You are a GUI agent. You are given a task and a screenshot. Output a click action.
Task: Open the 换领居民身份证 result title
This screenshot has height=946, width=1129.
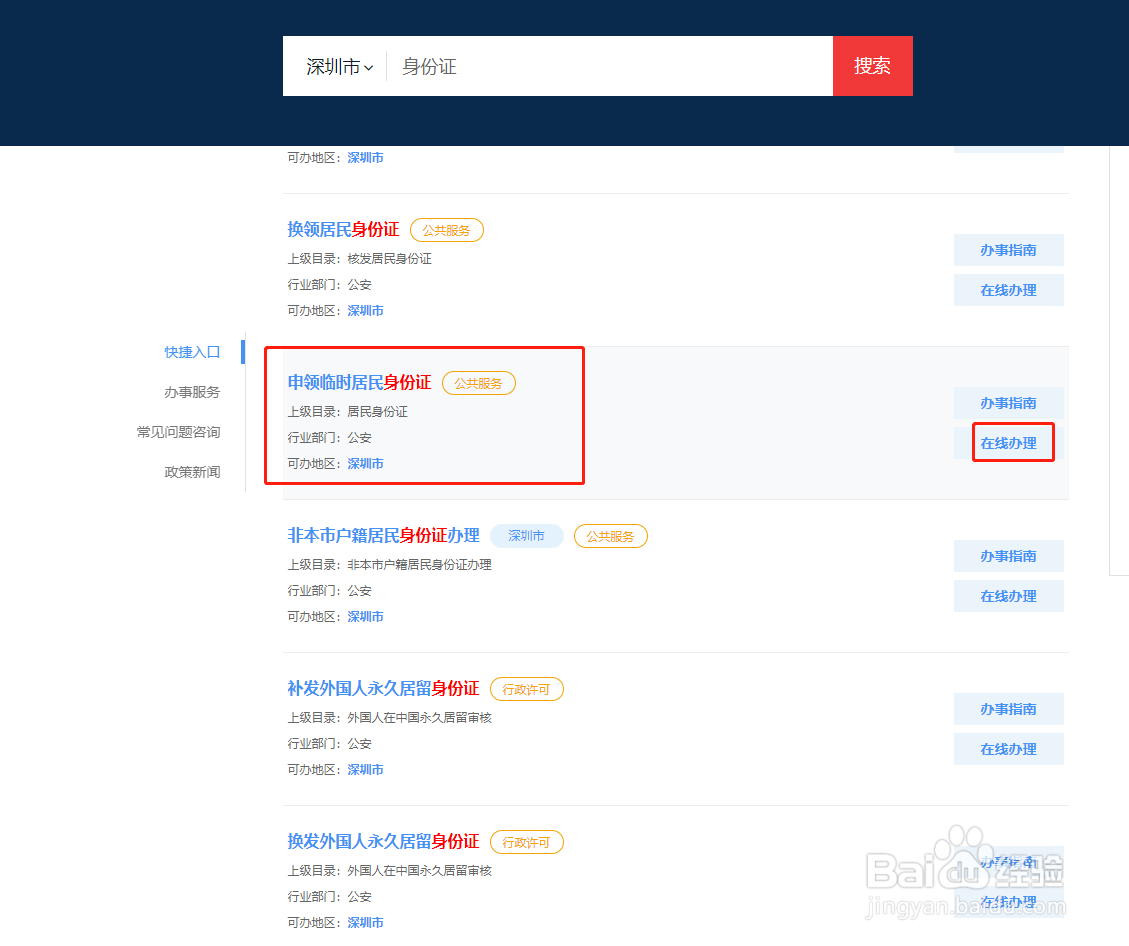click(x=343, y=230)
